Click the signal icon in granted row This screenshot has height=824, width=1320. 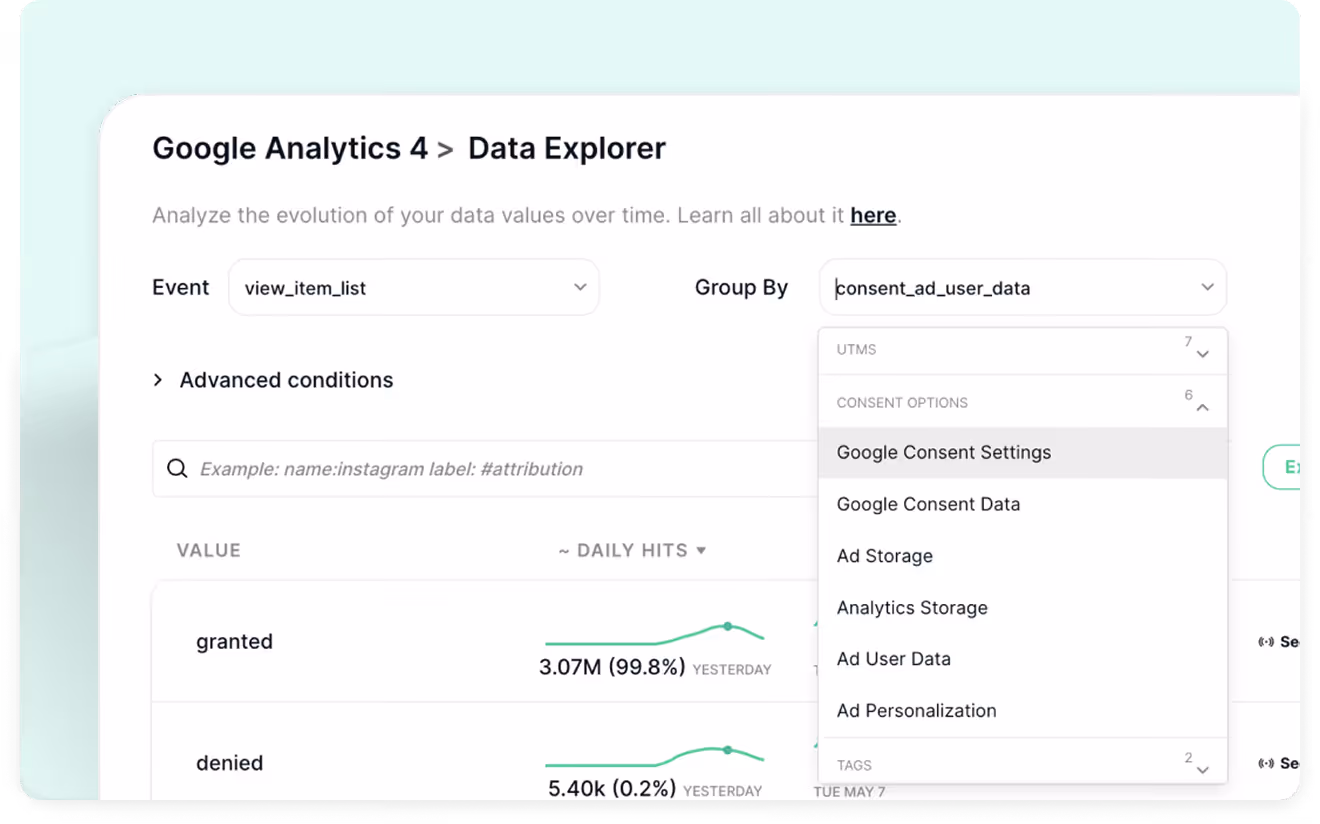[x=1265, y=642]
